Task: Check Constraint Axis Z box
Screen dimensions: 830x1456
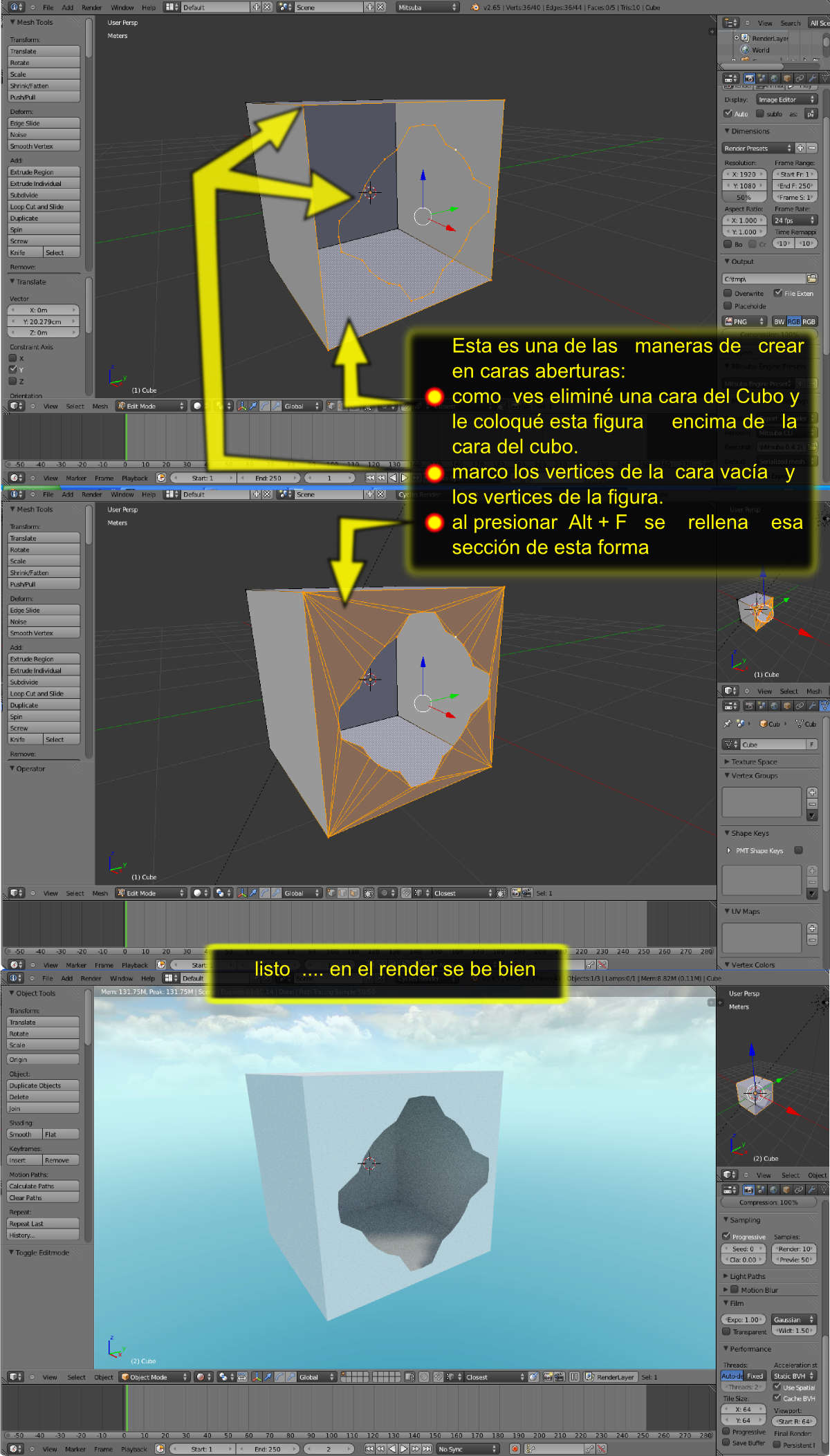Action: coord(12,381)
